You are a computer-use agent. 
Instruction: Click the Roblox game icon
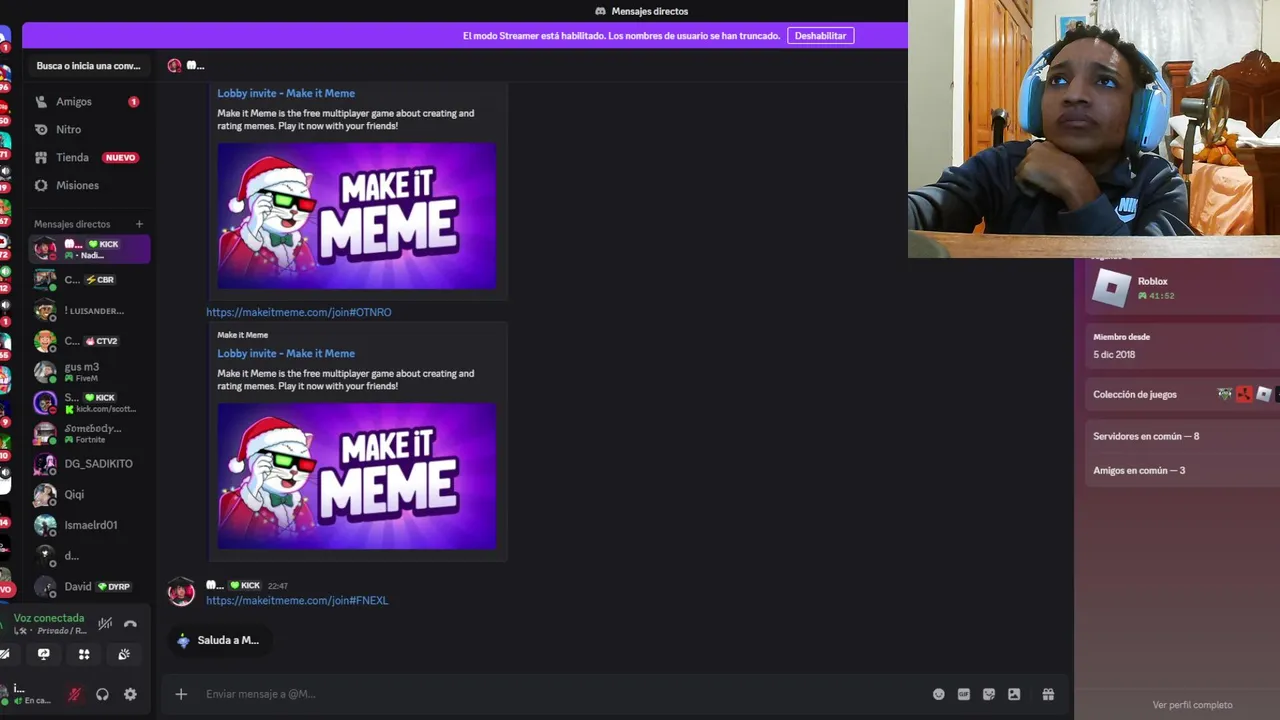coord(1111,288)
